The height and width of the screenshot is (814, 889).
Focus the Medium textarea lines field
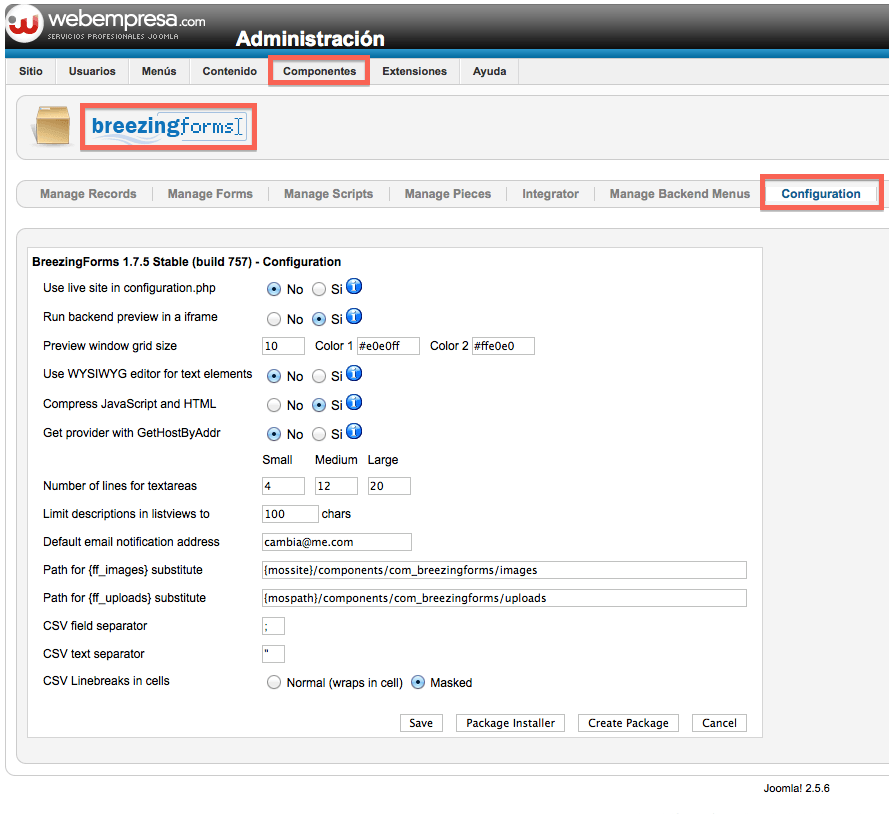(336, 486)
